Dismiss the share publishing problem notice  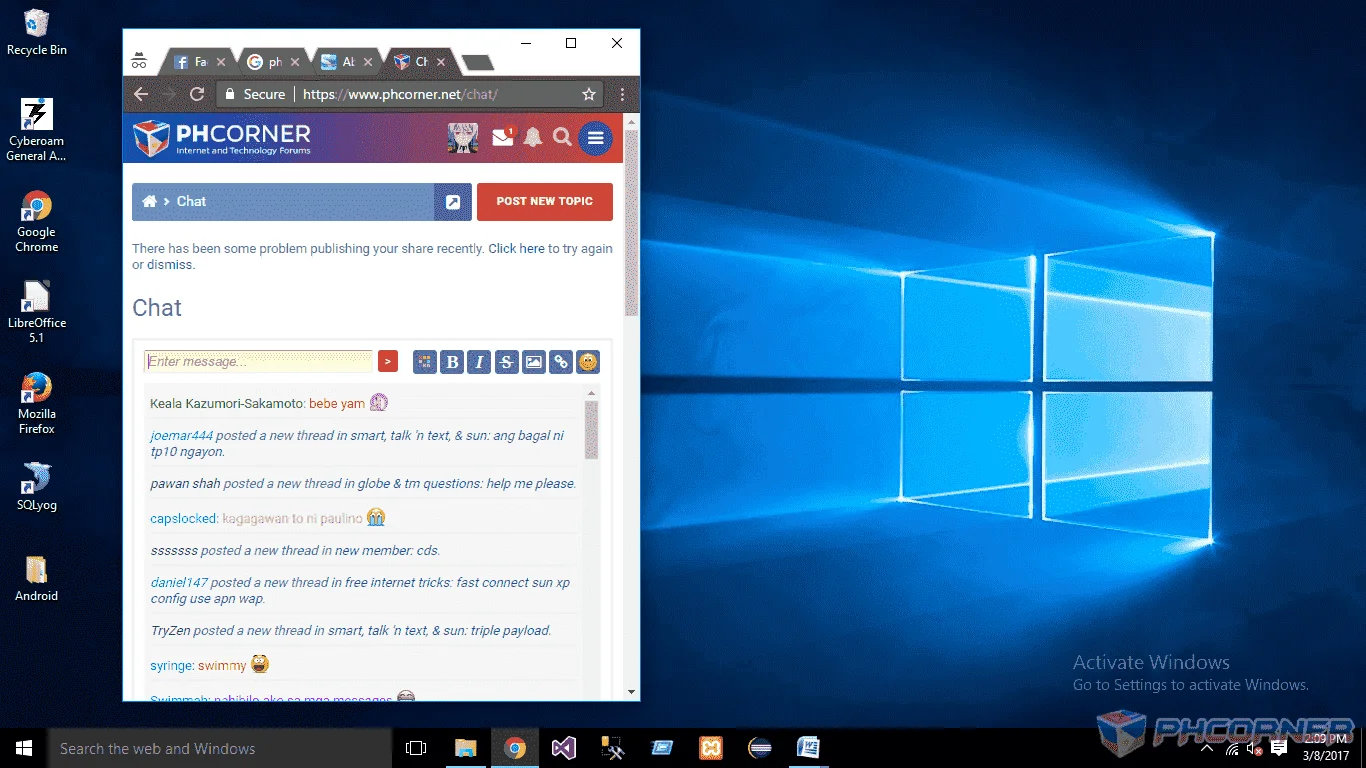click(170, 265)
